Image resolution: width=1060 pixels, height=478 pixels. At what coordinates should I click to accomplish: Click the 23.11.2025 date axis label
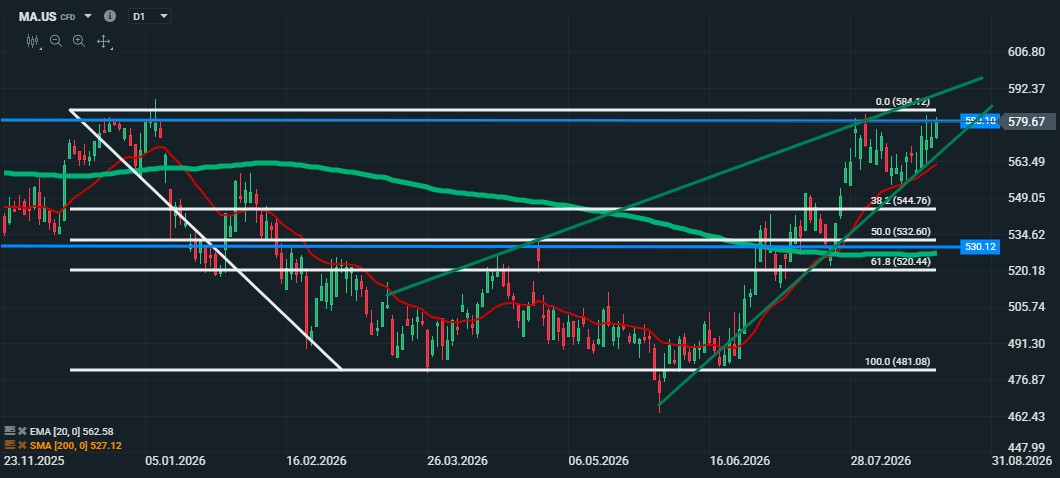tap(32, 461)
